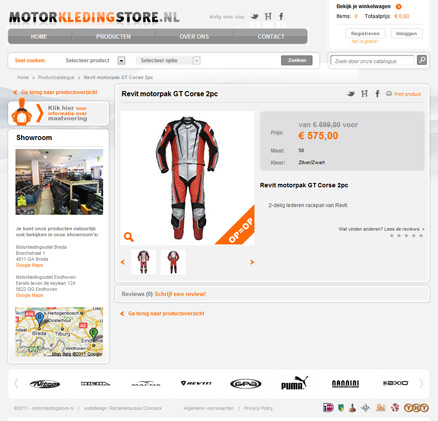Viewport: 438px width, 421px height.
Task: Open Algemene voorwaarden footer link
Action: tap(209, 408)
